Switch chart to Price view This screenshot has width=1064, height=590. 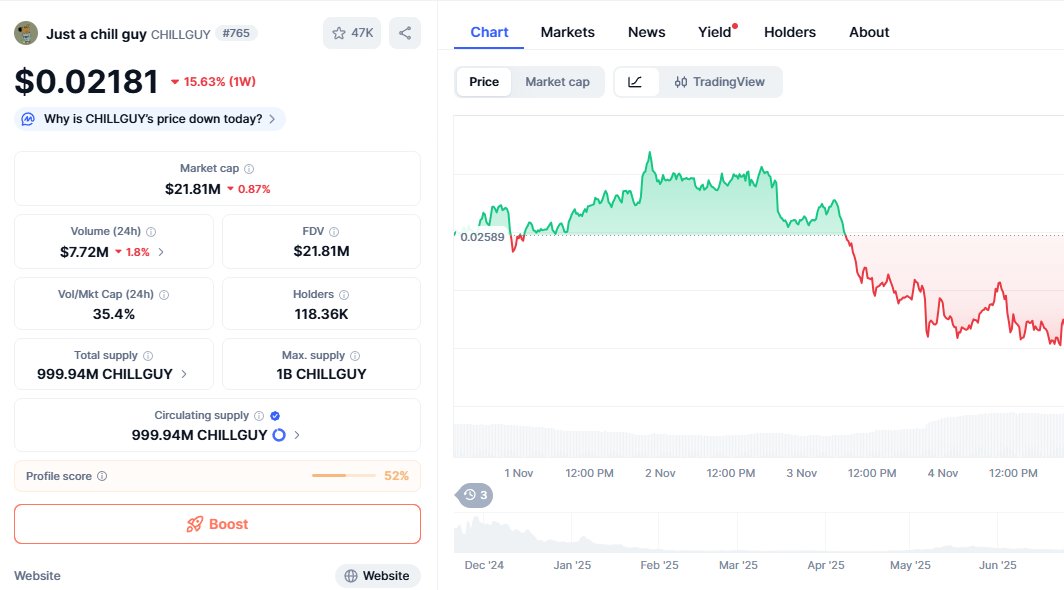tap(484, 82)
